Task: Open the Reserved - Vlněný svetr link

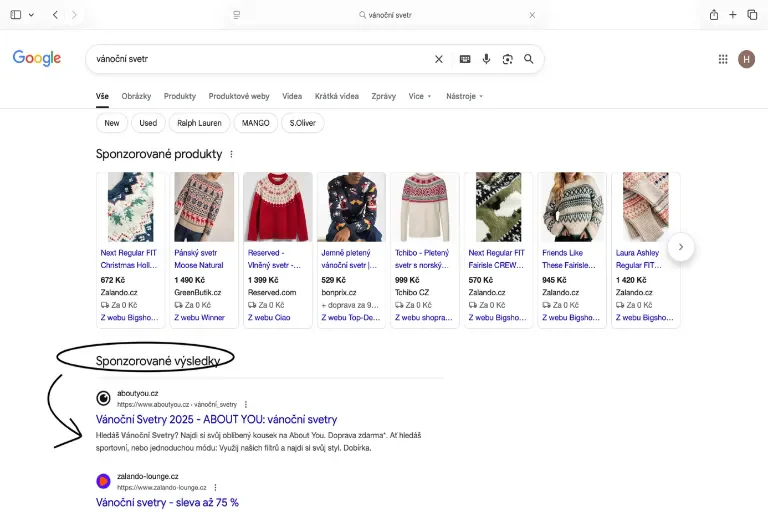Action: point(274,259)
